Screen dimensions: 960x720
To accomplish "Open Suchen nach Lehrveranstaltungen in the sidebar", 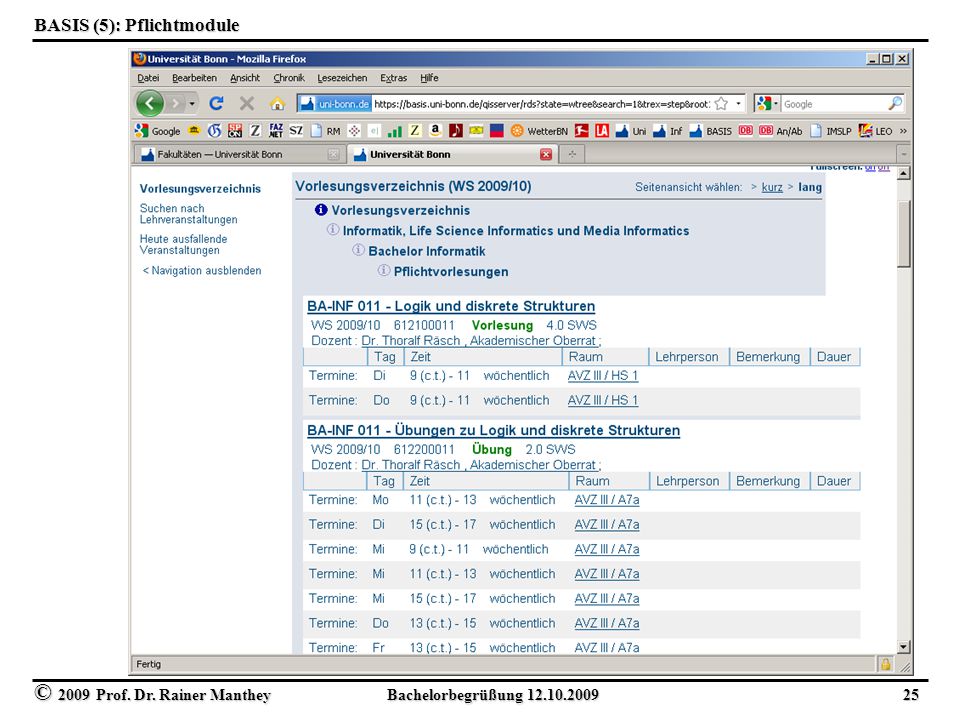I will [188, 214].
